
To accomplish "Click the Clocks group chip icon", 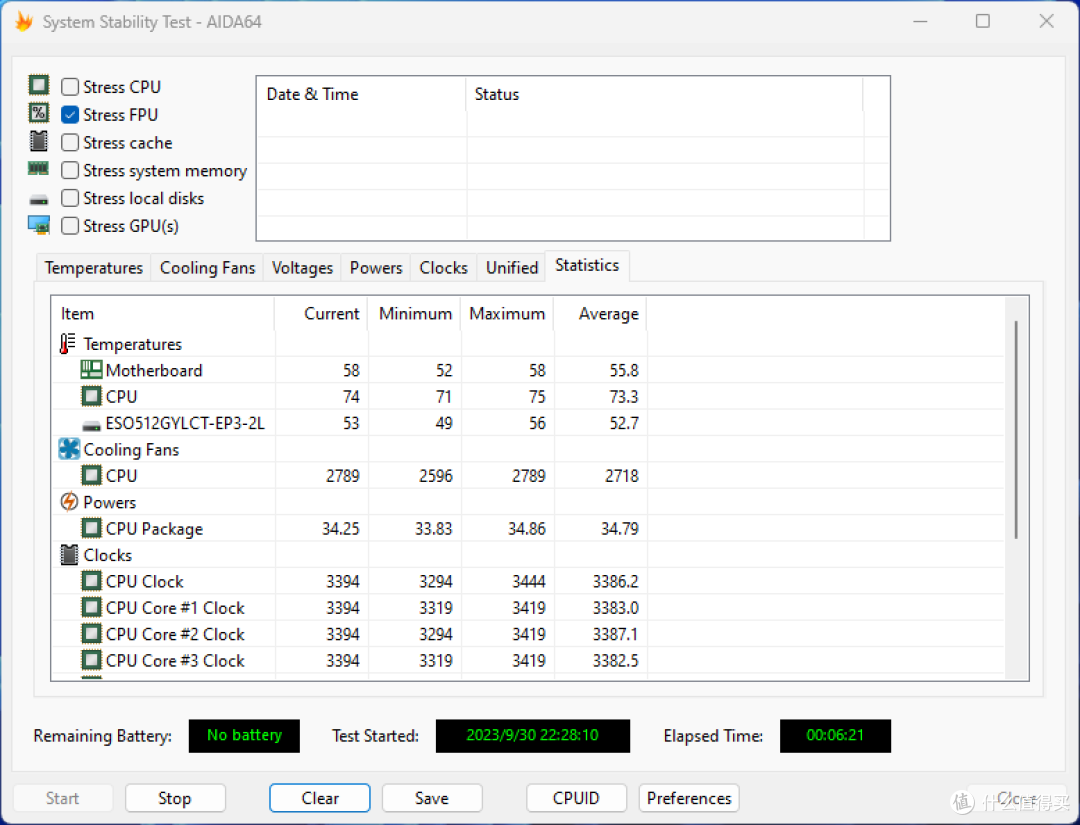I will tap(69, 555).
